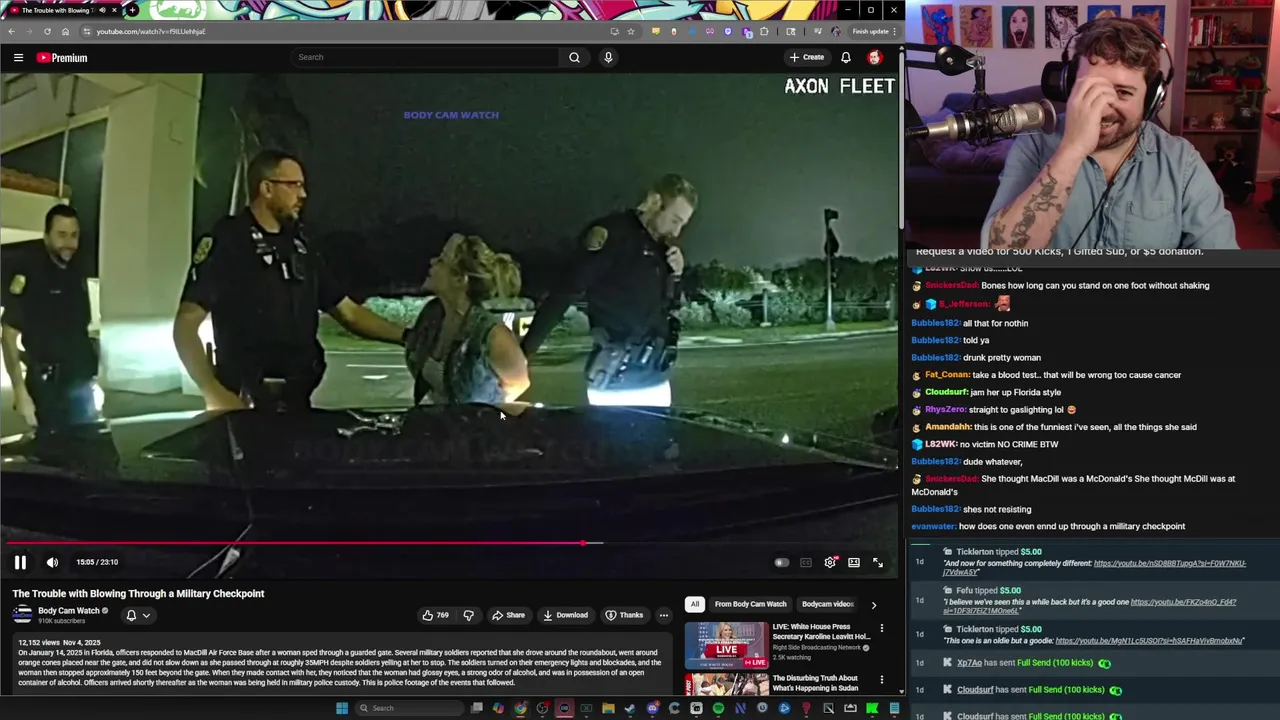The width and height of the screenshot is (1280, 720).
Task: Open File Explorer from the taskbar
Action: click(608, 708)
